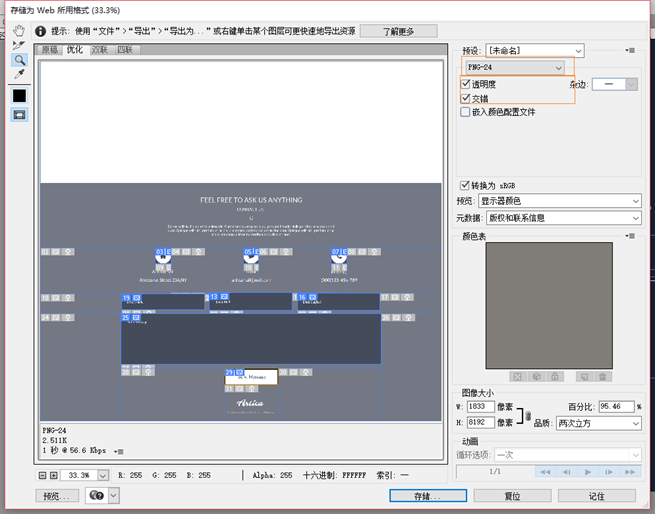The image size is (655, 514).
Task: Select the Zoom magnifier tool
Action: [x=19, y=60]
